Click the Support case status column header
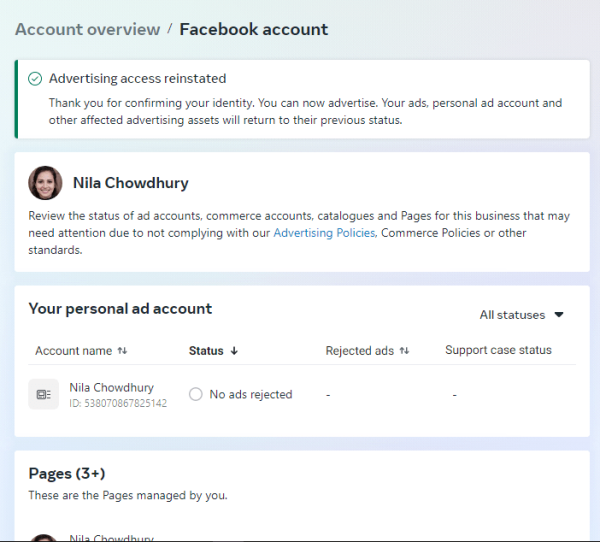Viewport: 600px width, 542px height. coord(498,350)
